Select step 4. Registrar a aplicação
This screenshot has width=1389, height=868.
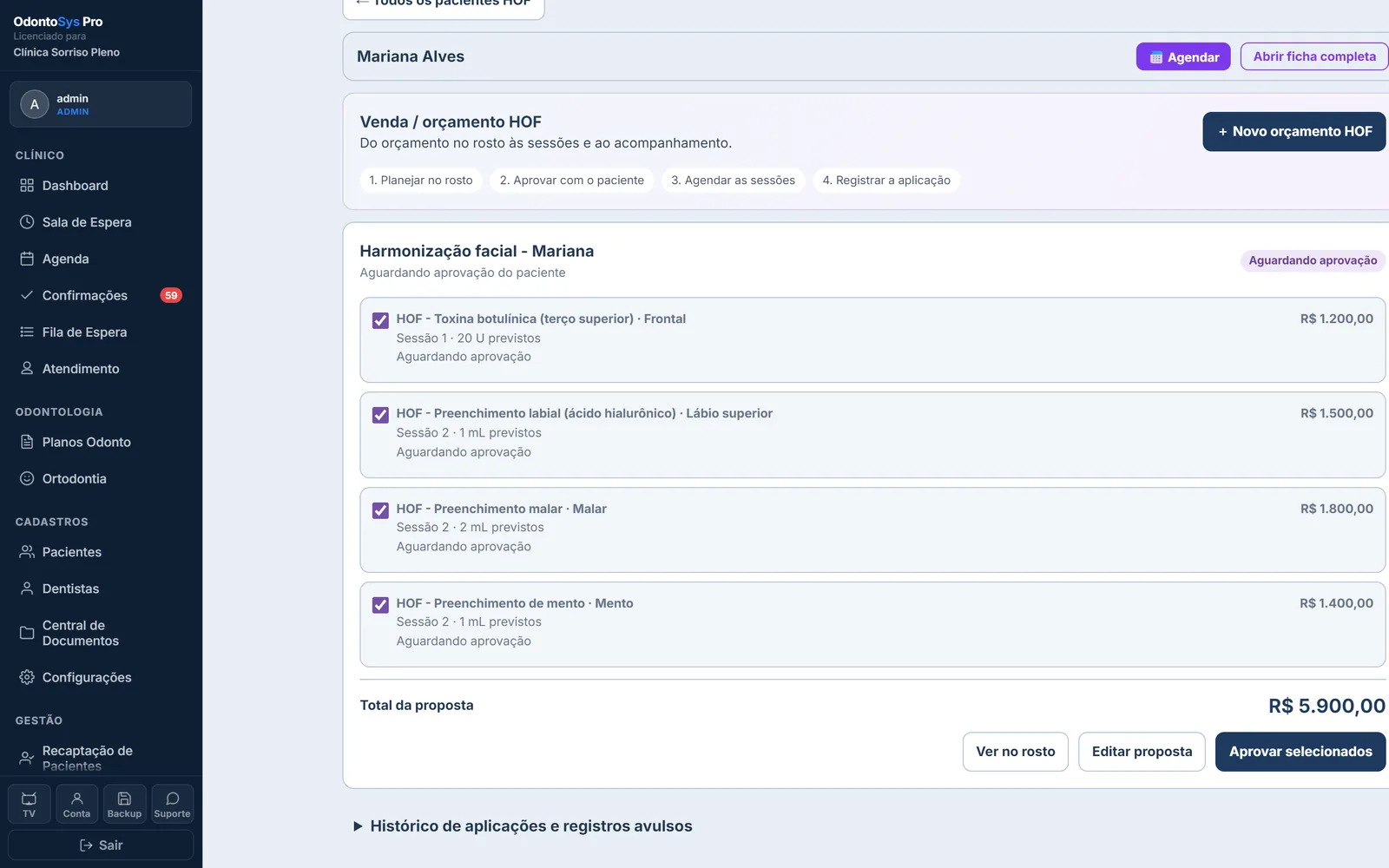coord(886,181)
